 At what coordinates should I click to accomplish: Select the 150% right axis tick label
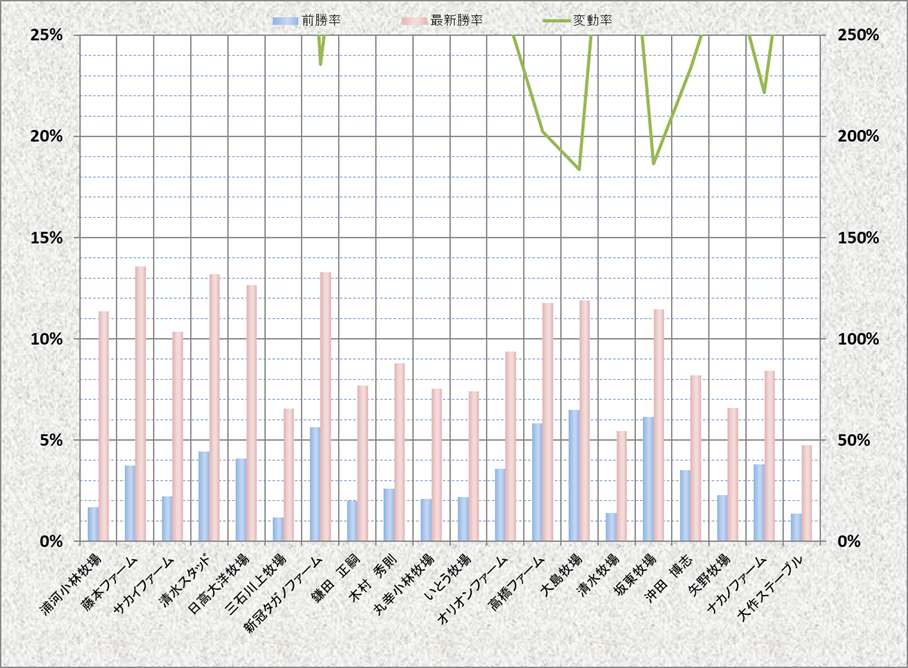(x=859, y=237)
